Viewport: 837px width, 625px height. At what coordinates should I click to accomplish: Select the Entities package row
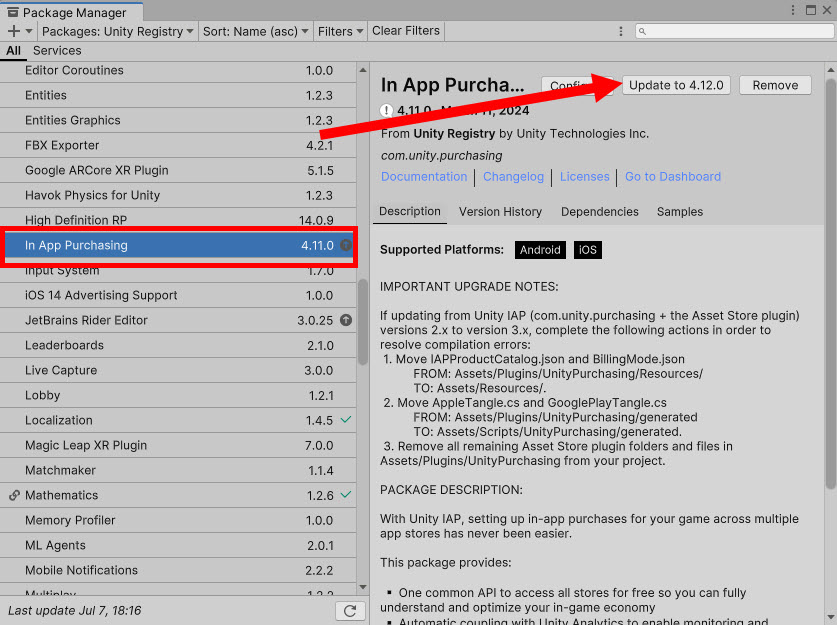click(178, 96)
